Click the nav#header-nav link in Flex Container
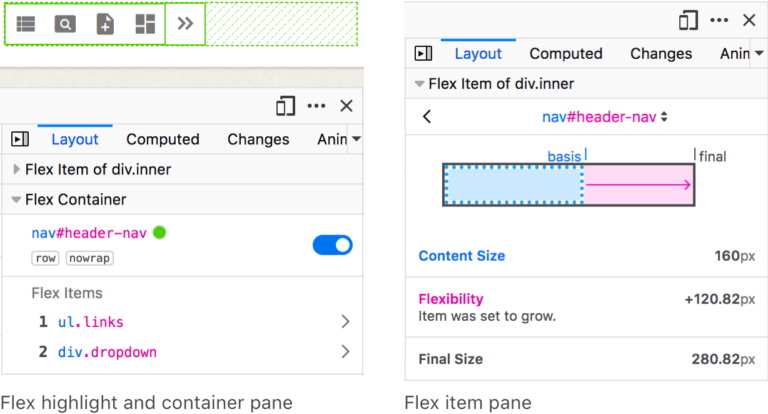768x414 pixels. coord(89,233)
